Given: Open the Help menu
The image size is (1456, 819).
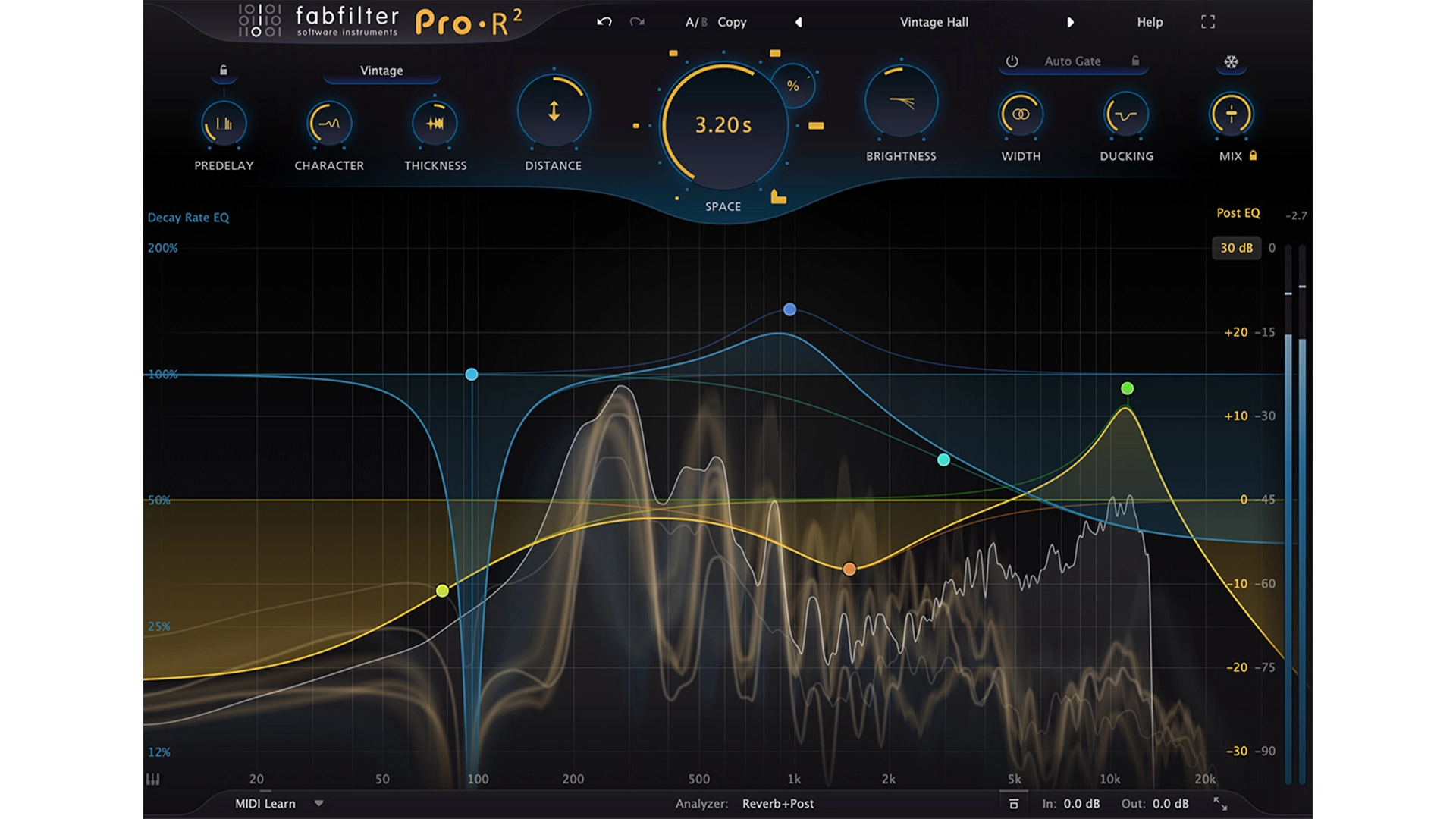Looking at the screenshot, I should tap(1150, 22).
